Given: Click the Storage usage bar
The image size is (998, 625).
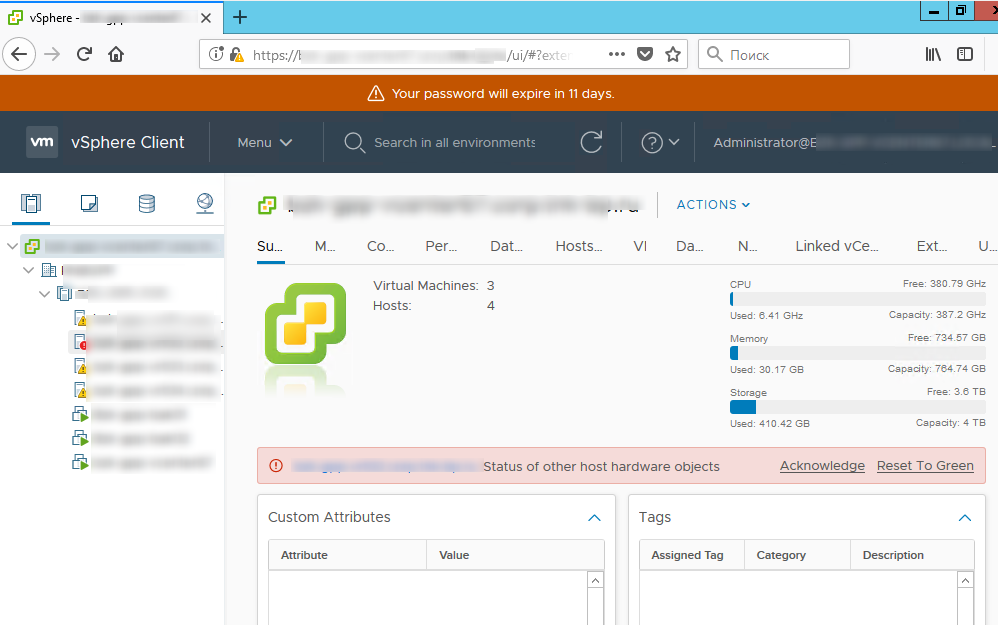Looking at the screenshot, I should (x=857, y=407).
